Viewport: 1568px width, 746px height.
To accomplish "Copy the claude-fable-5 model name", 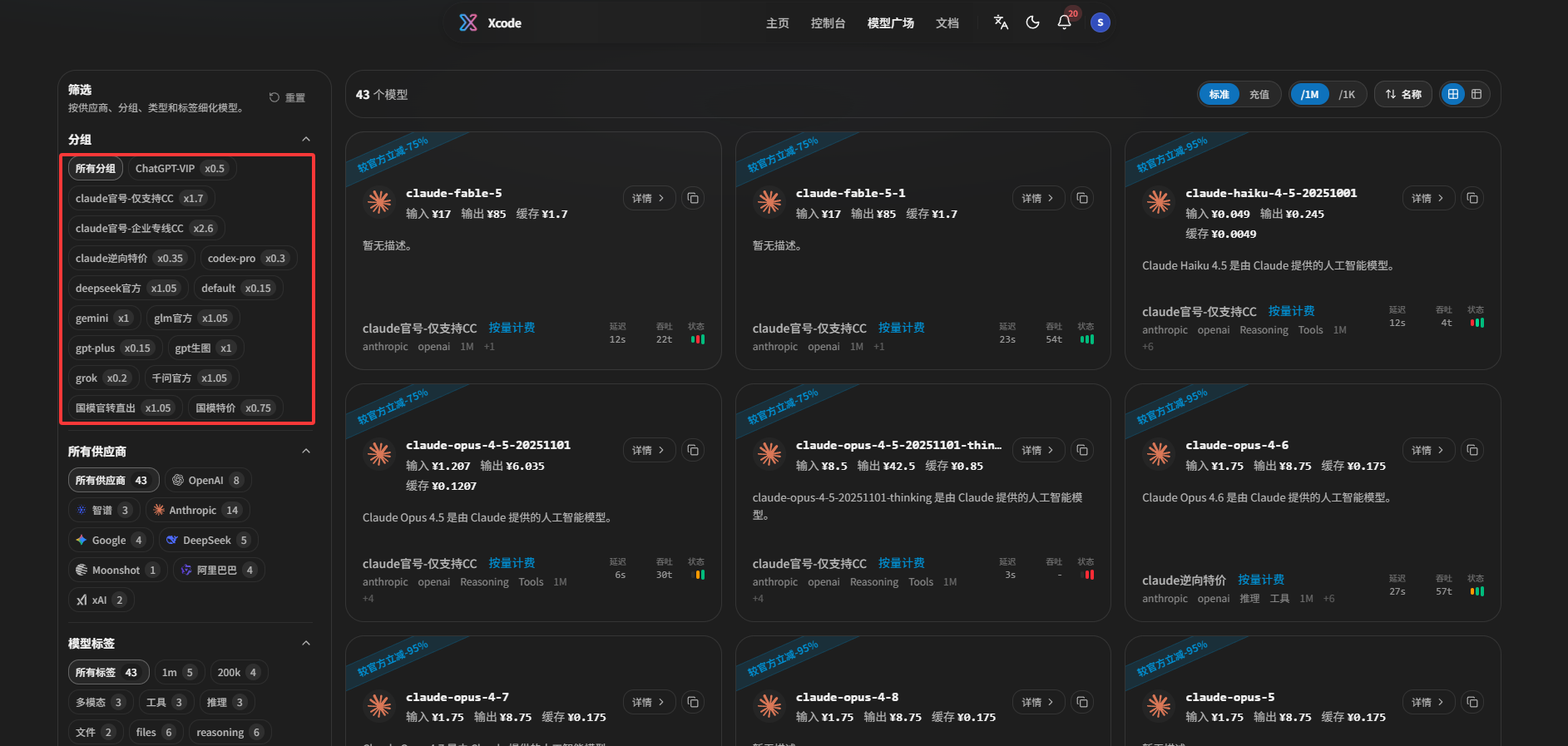I will 693,198.
